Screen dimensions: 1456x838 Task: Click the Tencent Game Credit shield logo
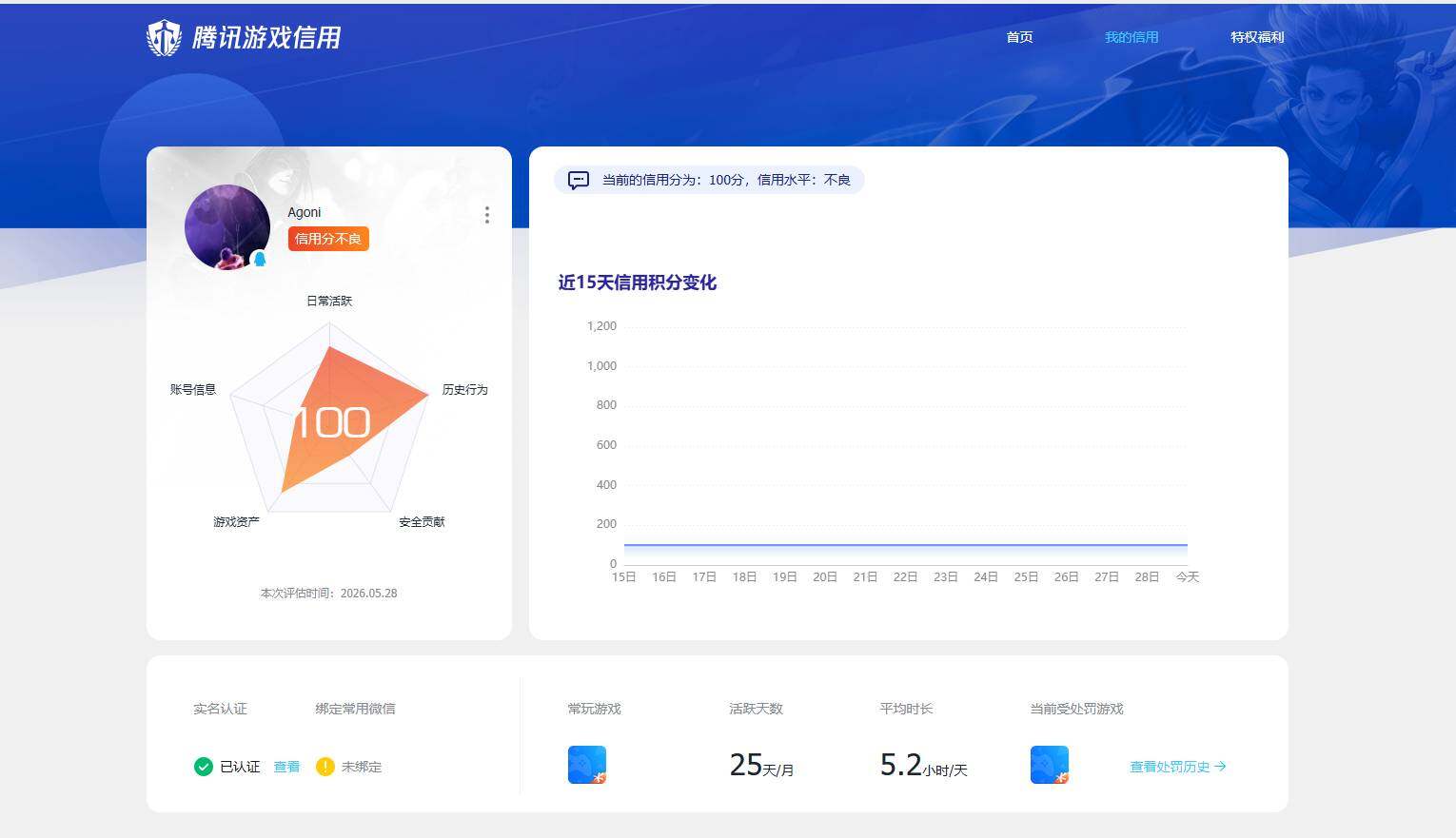164,38
